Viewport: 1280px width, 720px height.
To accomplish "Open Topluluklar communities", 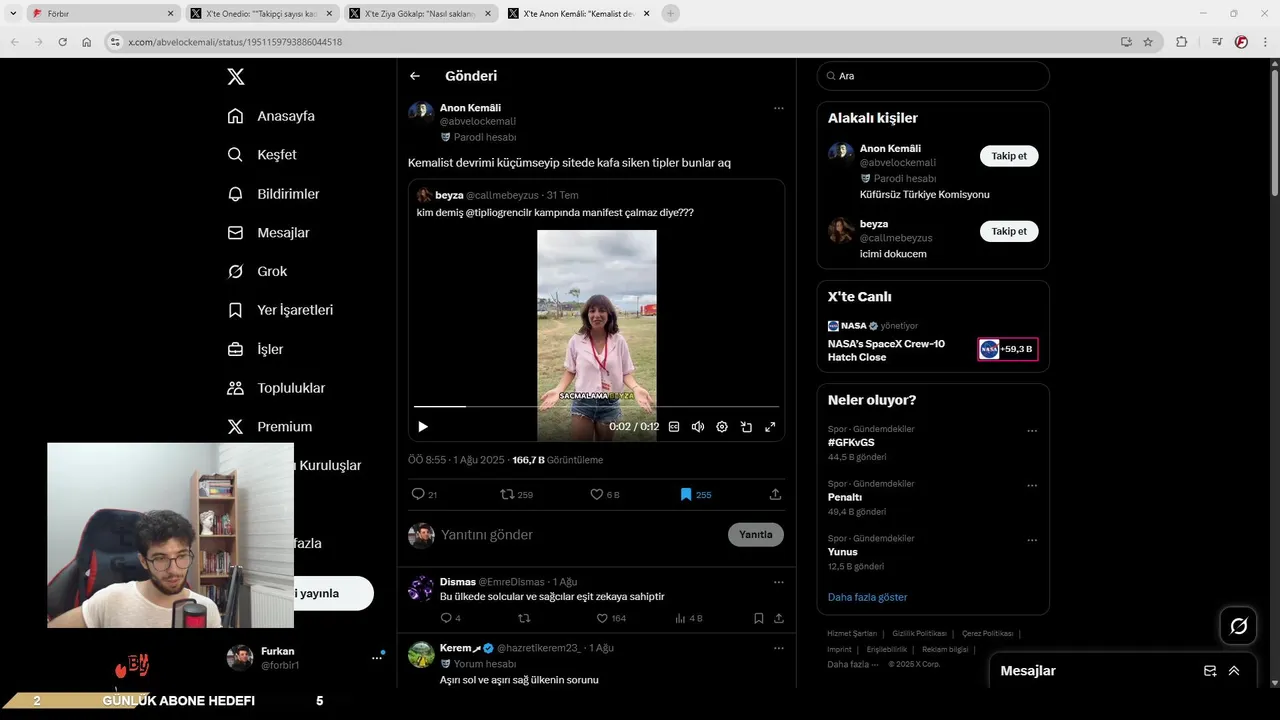I will tap(276, 388).
